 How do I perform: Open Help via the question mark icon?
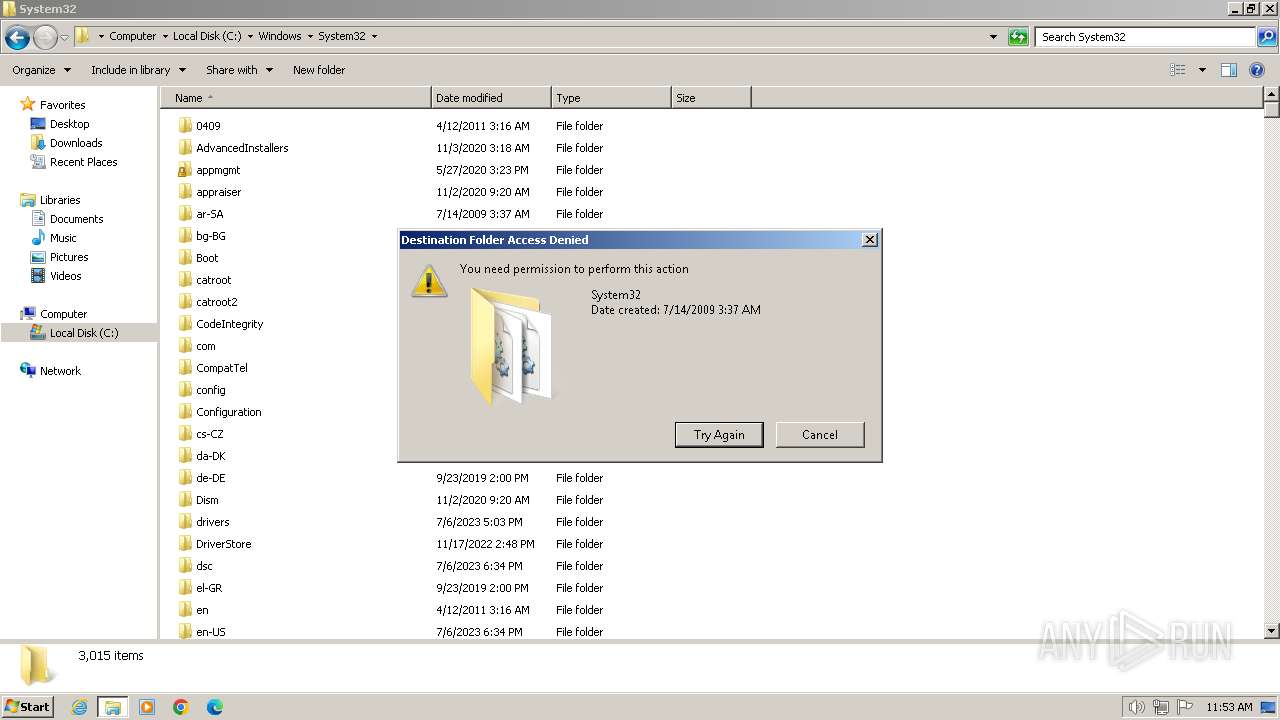[1258, 70]
